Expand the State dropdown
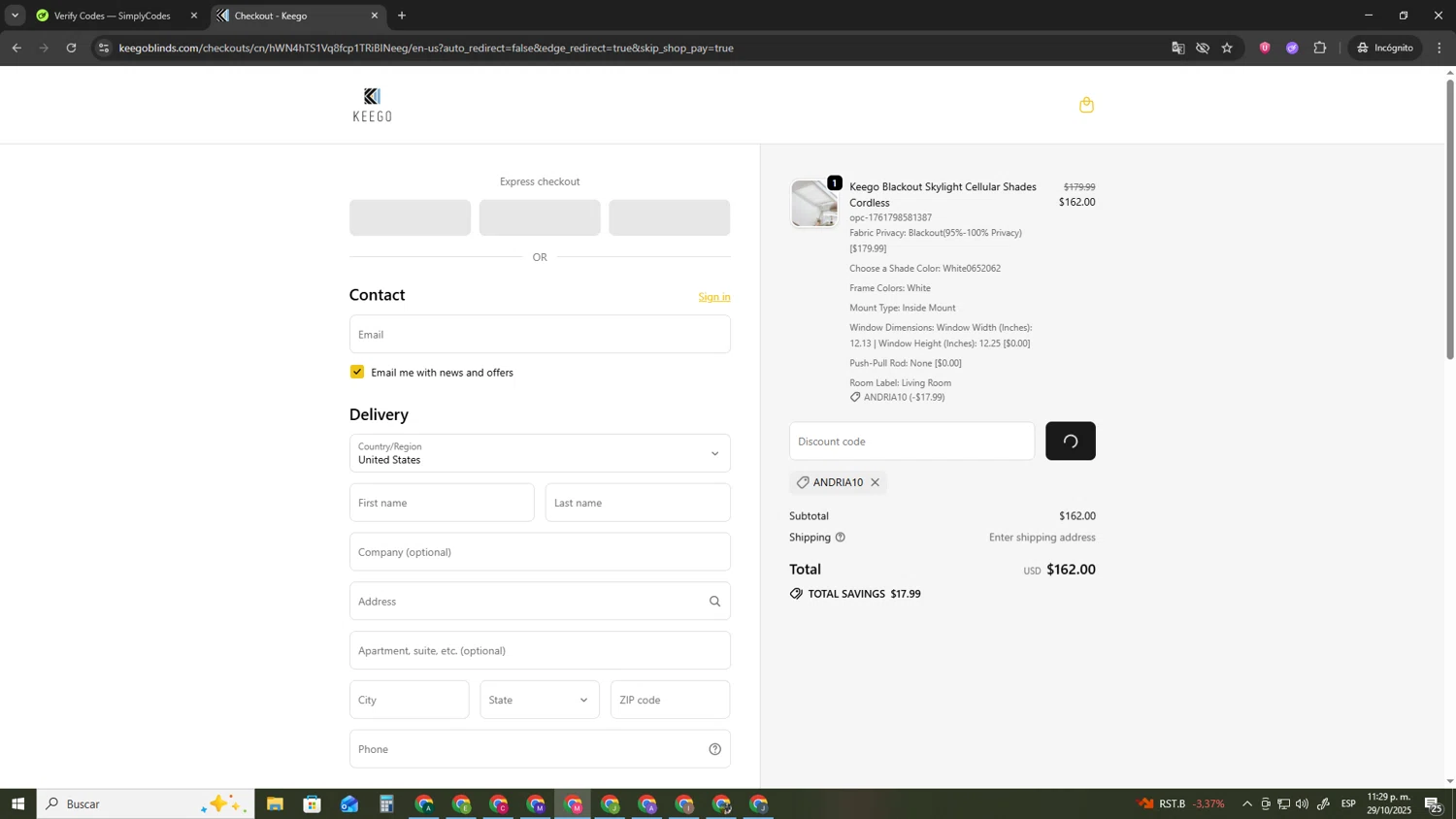 point(540,700)
